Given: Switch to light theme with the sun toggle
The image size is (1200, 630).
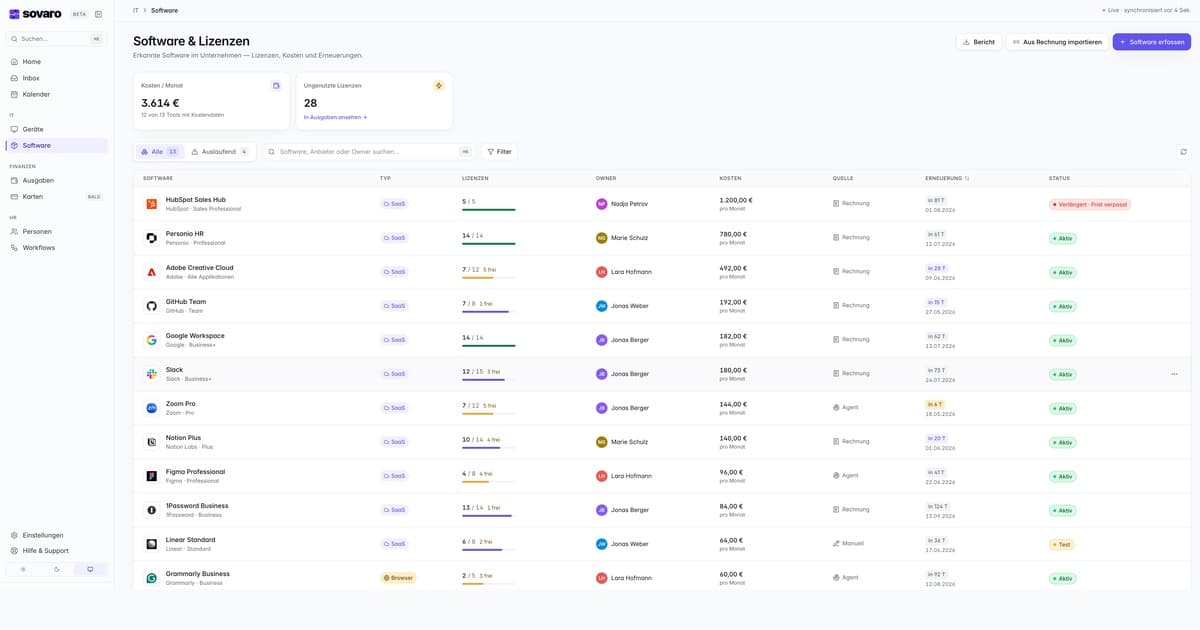Looking at the screenshot, I should (x=24, y=569).
